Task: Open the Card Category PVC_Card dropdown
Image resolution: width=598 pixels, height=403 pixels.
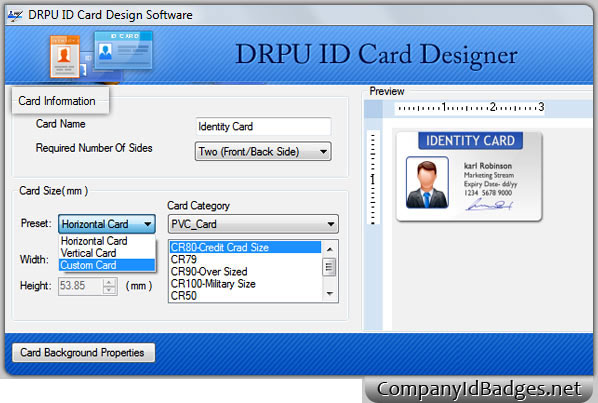Action: point(253,224)
